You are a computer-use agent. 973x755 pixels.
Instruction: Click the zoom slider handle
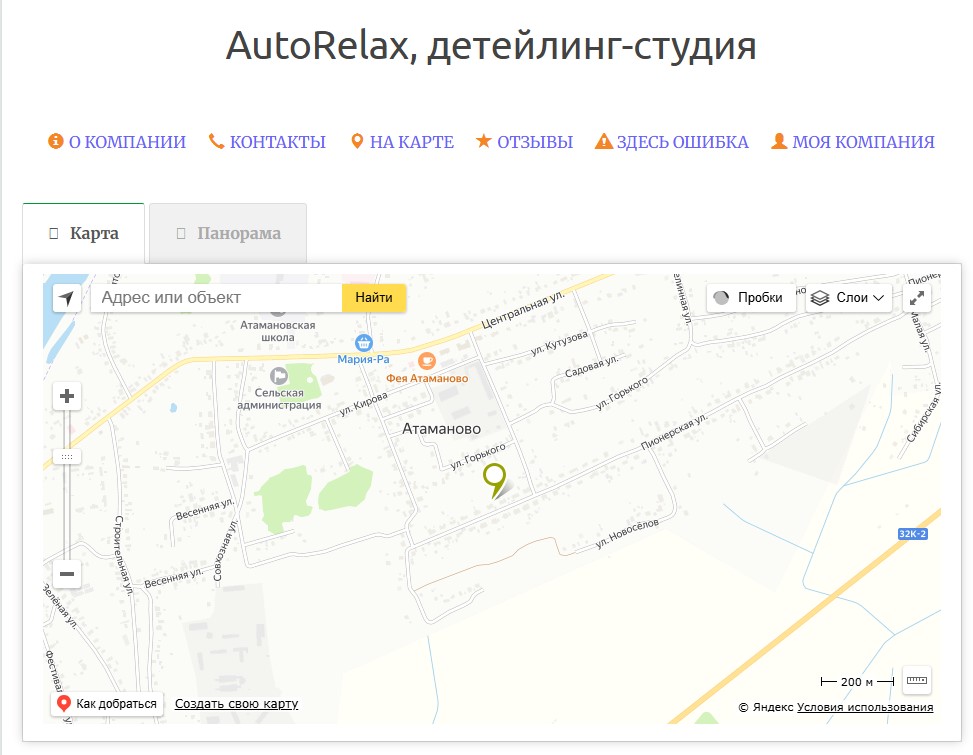67,457
